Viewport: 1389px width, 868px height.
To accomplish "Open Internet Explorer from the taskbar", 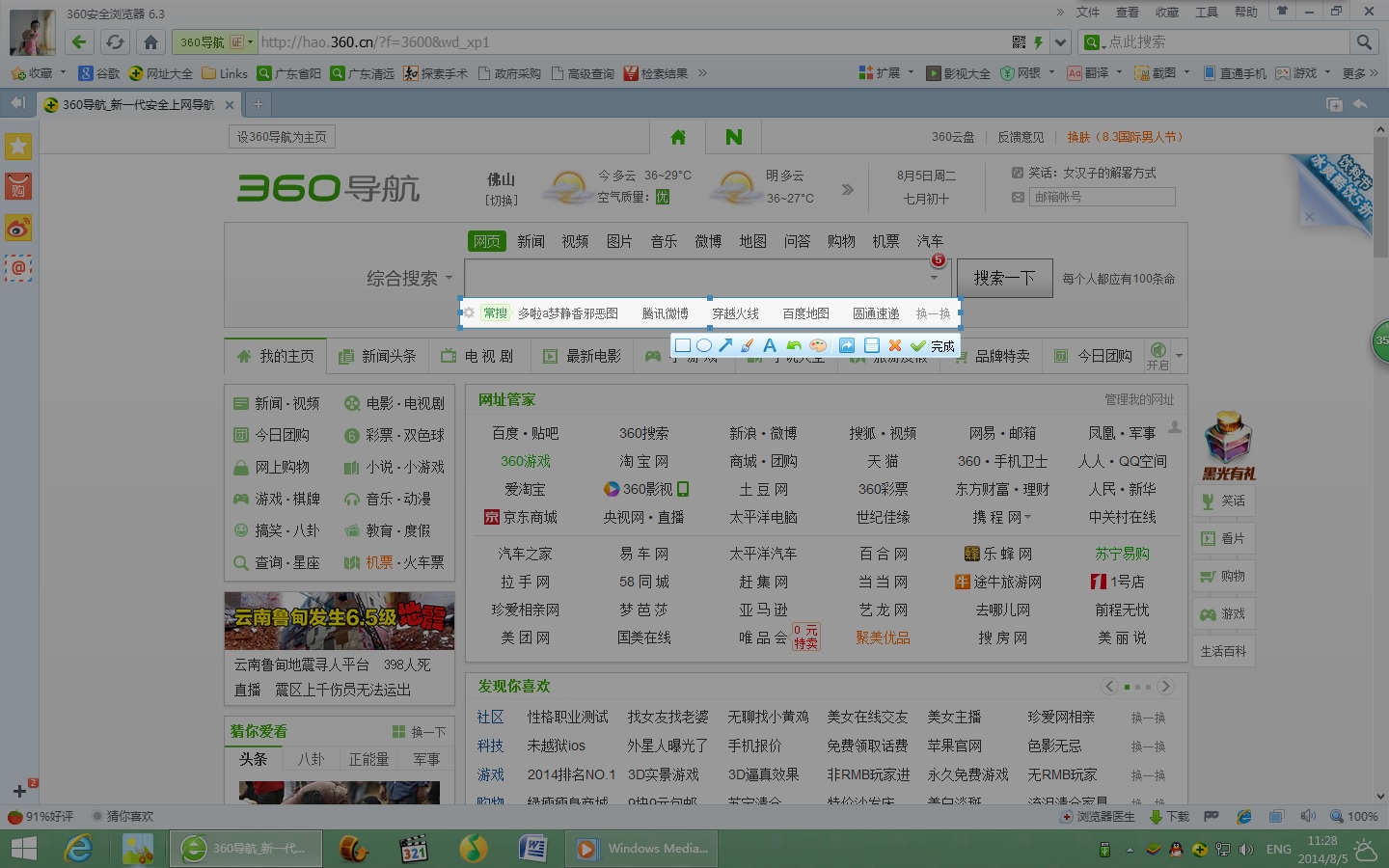I will tap(78, 849).
